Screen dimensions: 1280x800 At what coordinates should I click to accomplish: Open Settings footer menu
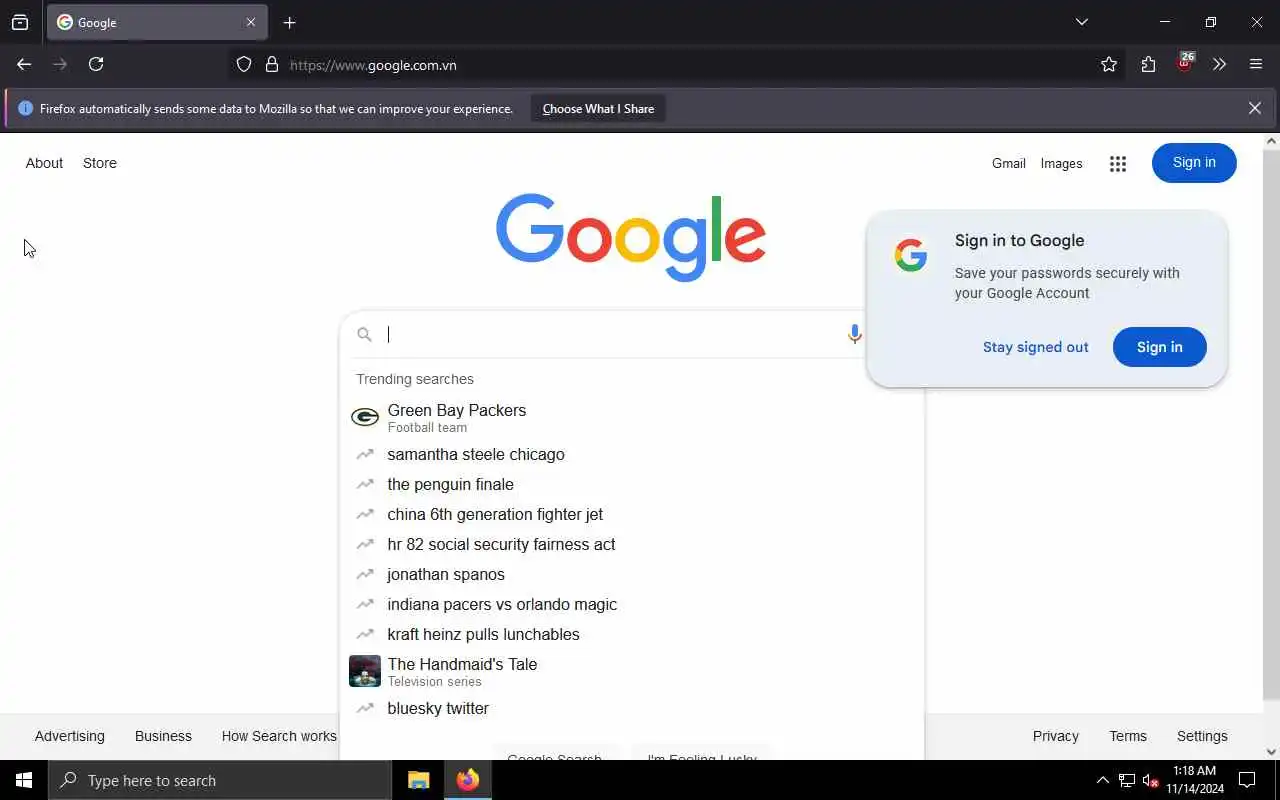tap(1202, 736)
